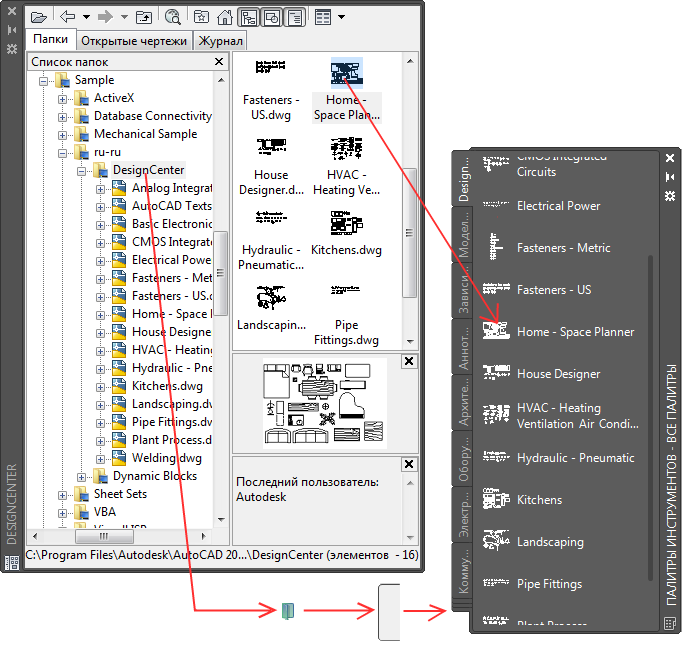
Task: Select Welding.dwg in the folder tree
Action: point(167,458)
